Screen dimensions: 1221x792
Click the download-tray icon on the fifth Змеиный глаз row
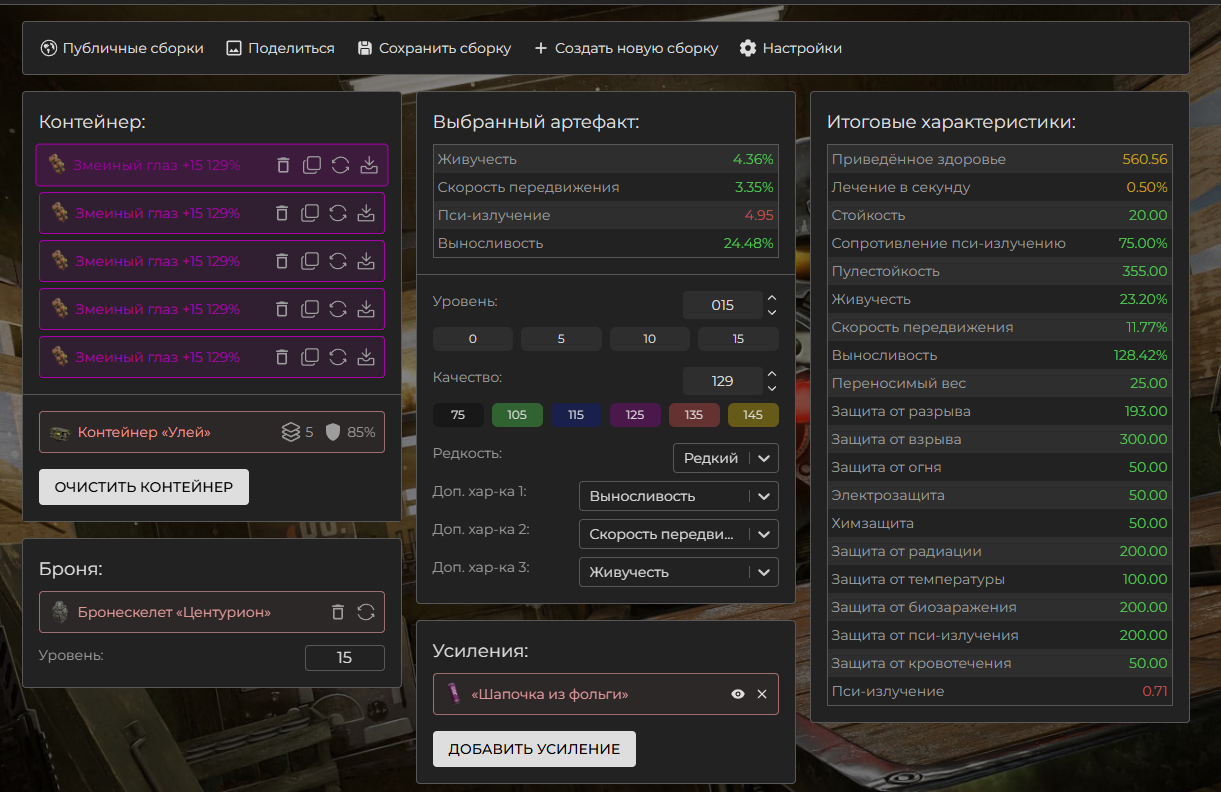pyautogui.click(x=366, y=357)
